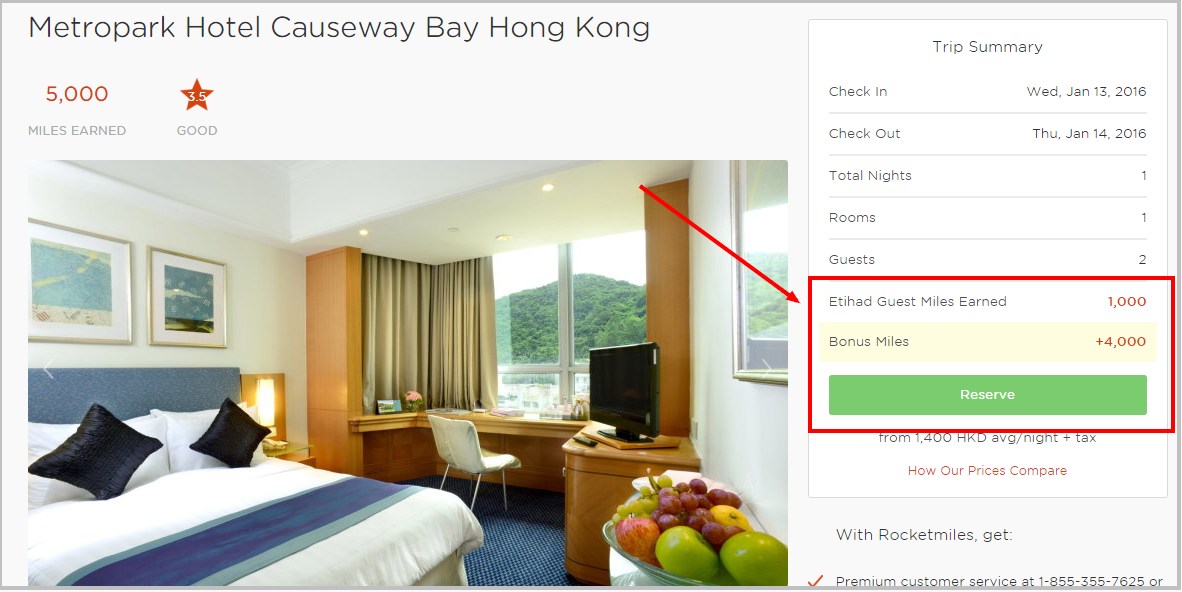The image size is (1182, 592).
Task: Click the green Reserve button
Action: coord(988,394)
